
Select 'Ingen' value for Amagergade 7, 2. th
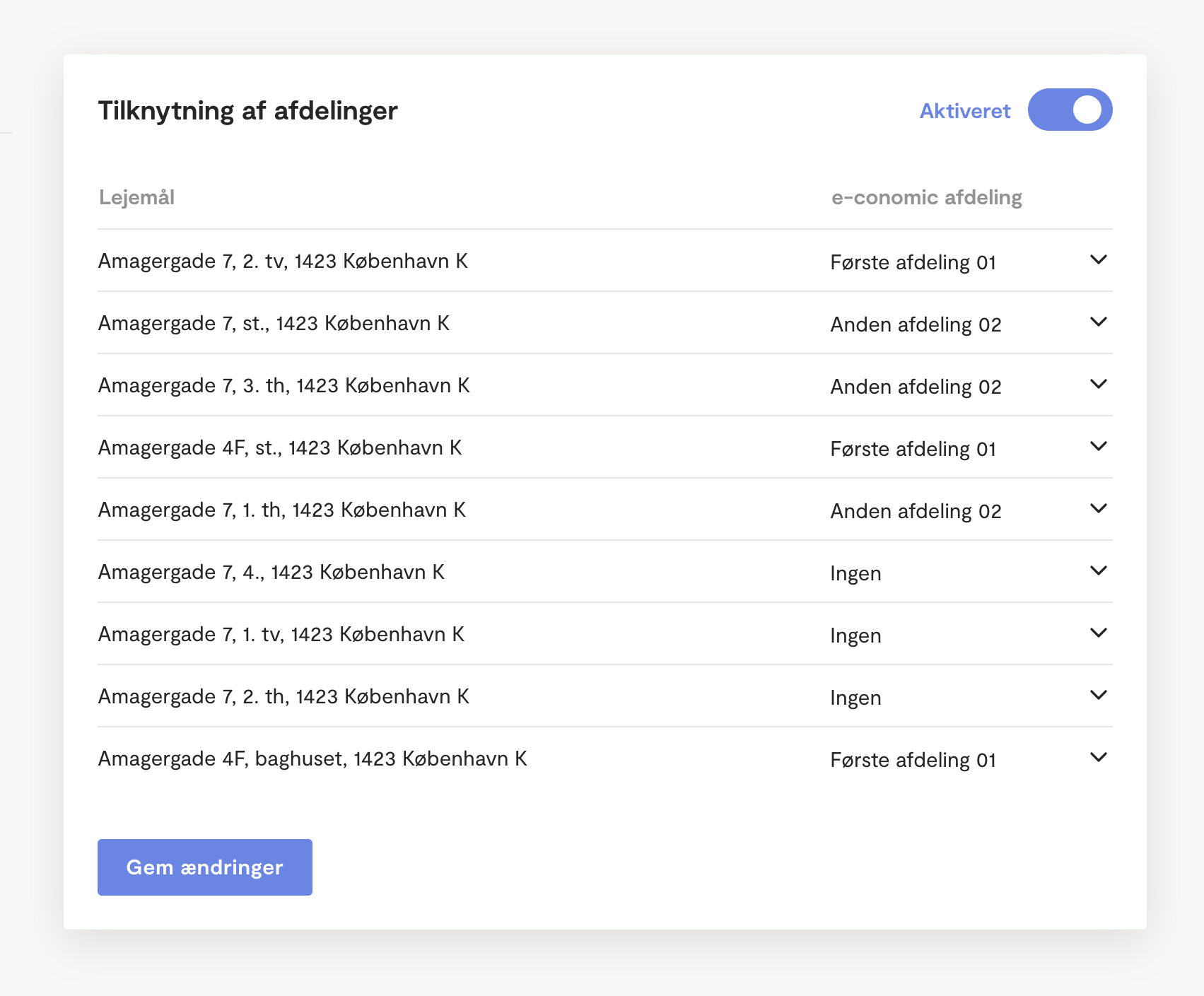[855, 698]
